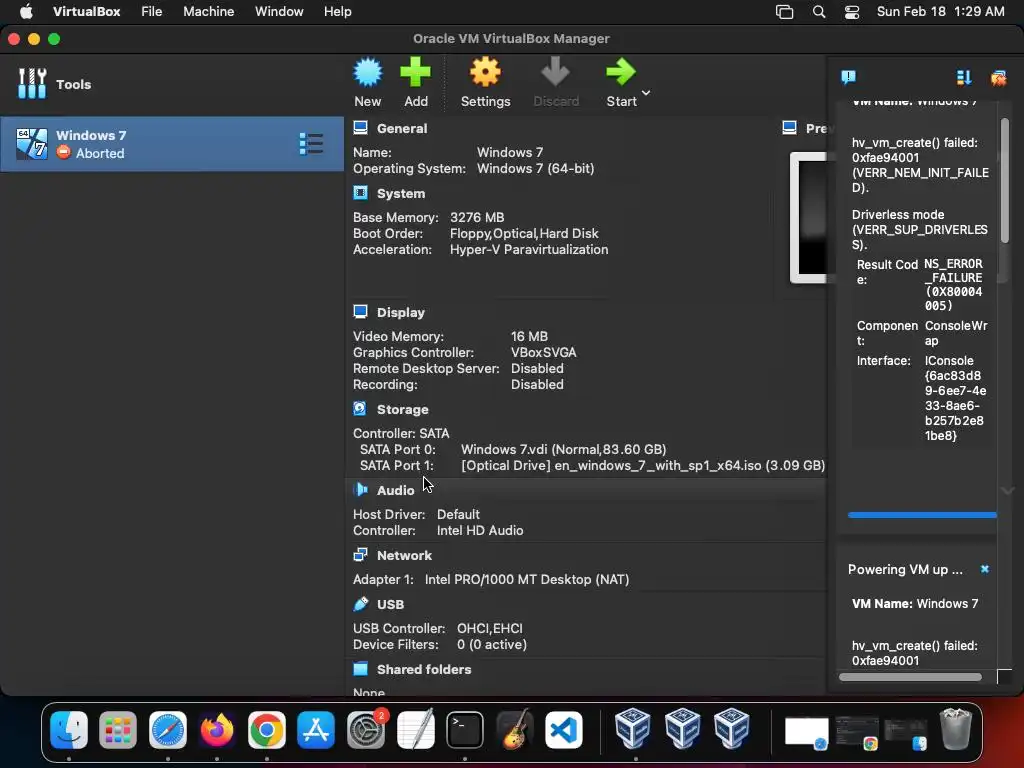
Task: Open Visual Studio Code from the Dock
Action: pos(564,729)
